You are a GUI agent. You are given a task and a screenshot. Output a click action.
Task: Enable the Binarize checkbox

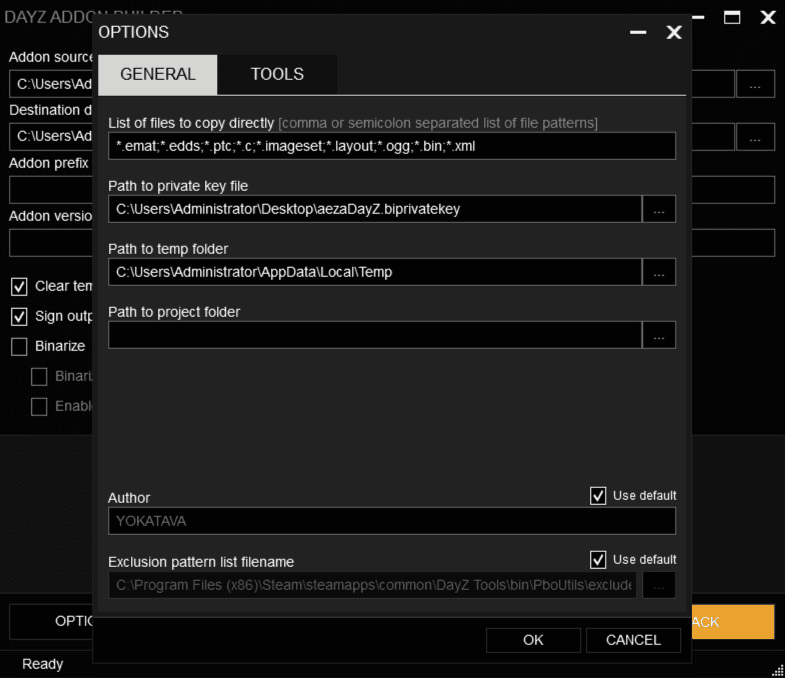tap(19, 347)
